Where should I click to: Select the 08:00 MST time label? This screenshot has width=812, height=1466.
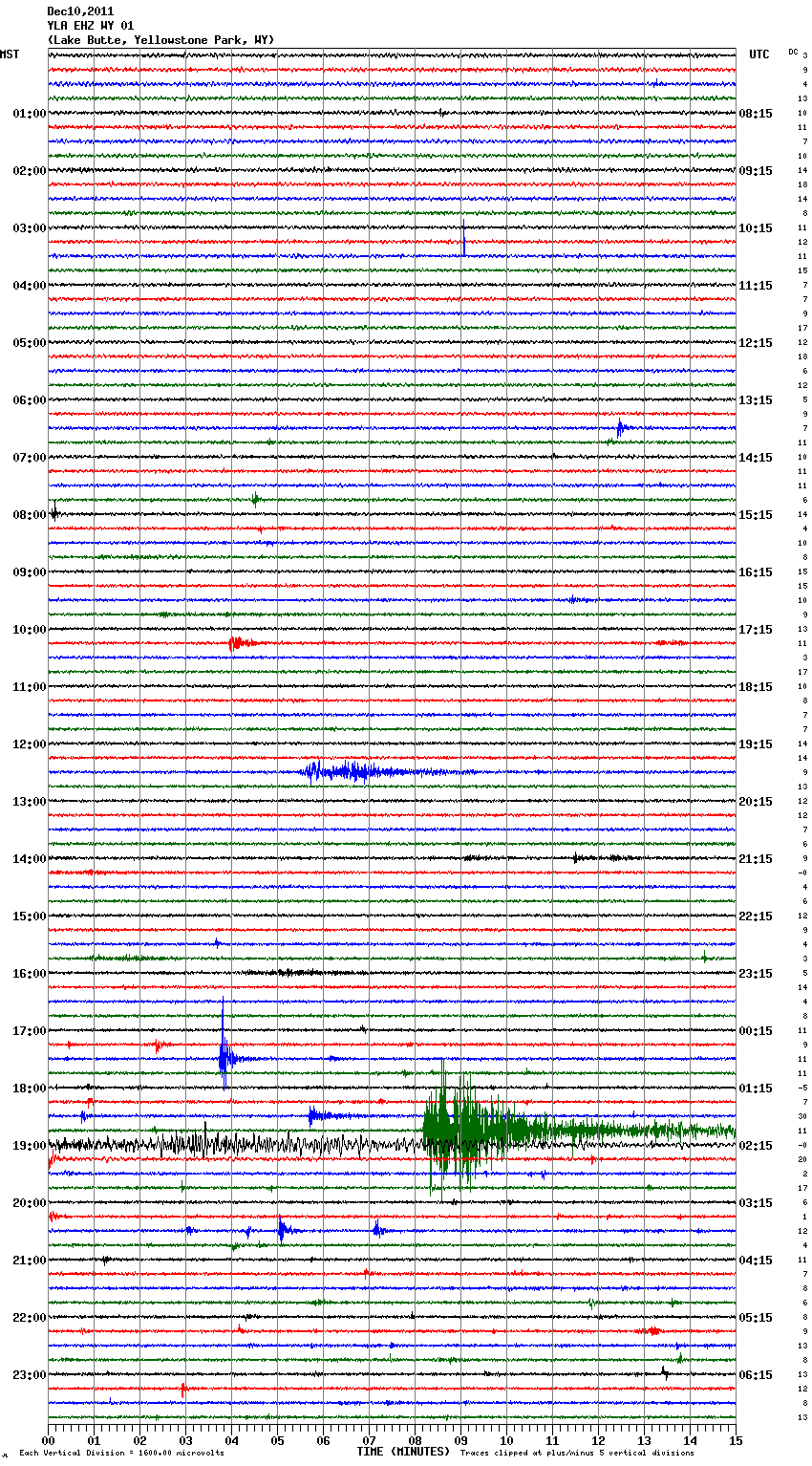click(x=30, y=515)
